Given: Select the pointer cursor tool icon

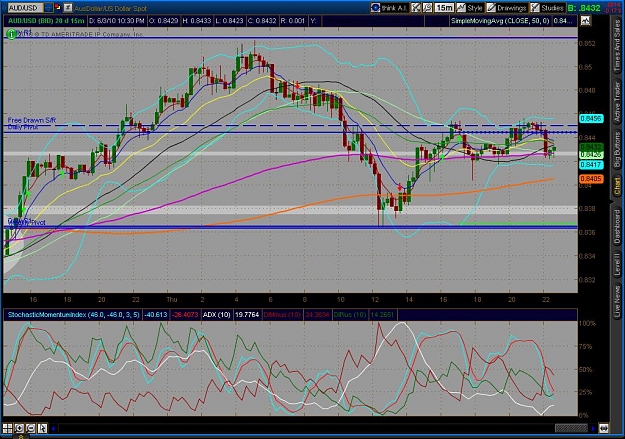Looking at the screenshot, I should click(x=42, y=428).
